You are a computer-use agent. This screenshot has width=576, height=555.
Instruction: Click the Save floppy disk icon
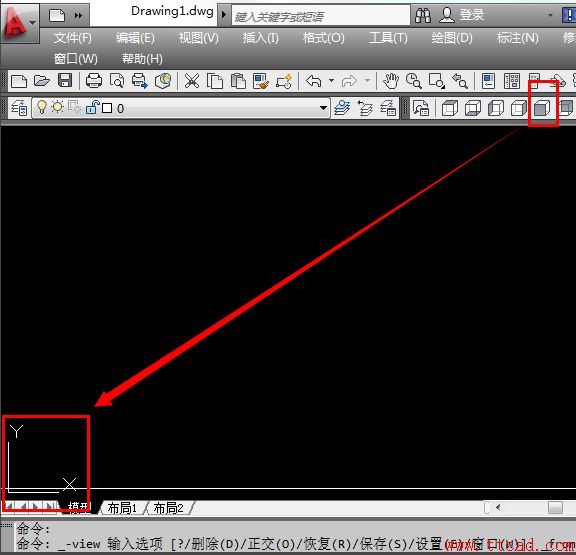point(65,80)
